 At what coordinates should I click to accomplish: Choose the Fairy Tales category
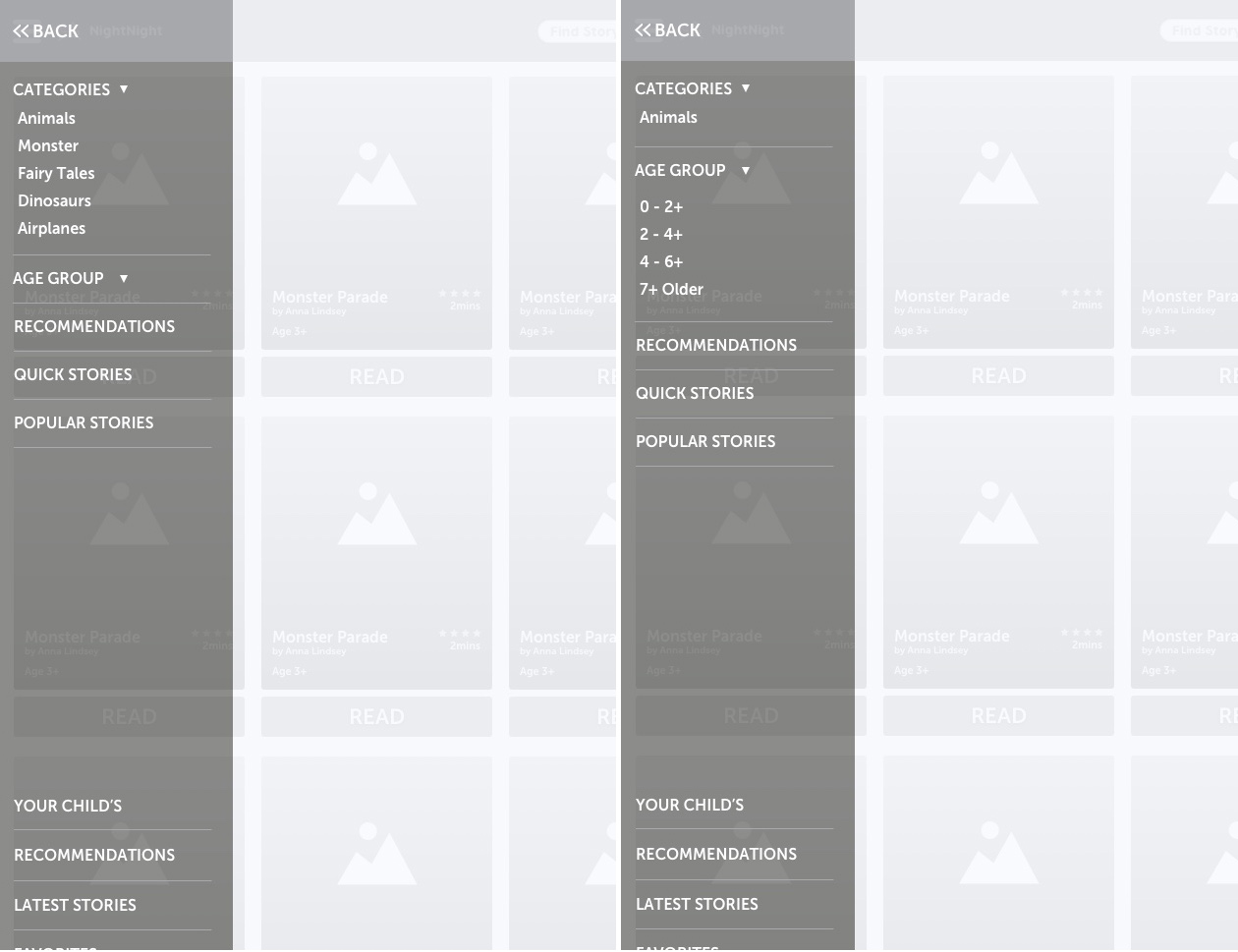[x=56, y=173]
